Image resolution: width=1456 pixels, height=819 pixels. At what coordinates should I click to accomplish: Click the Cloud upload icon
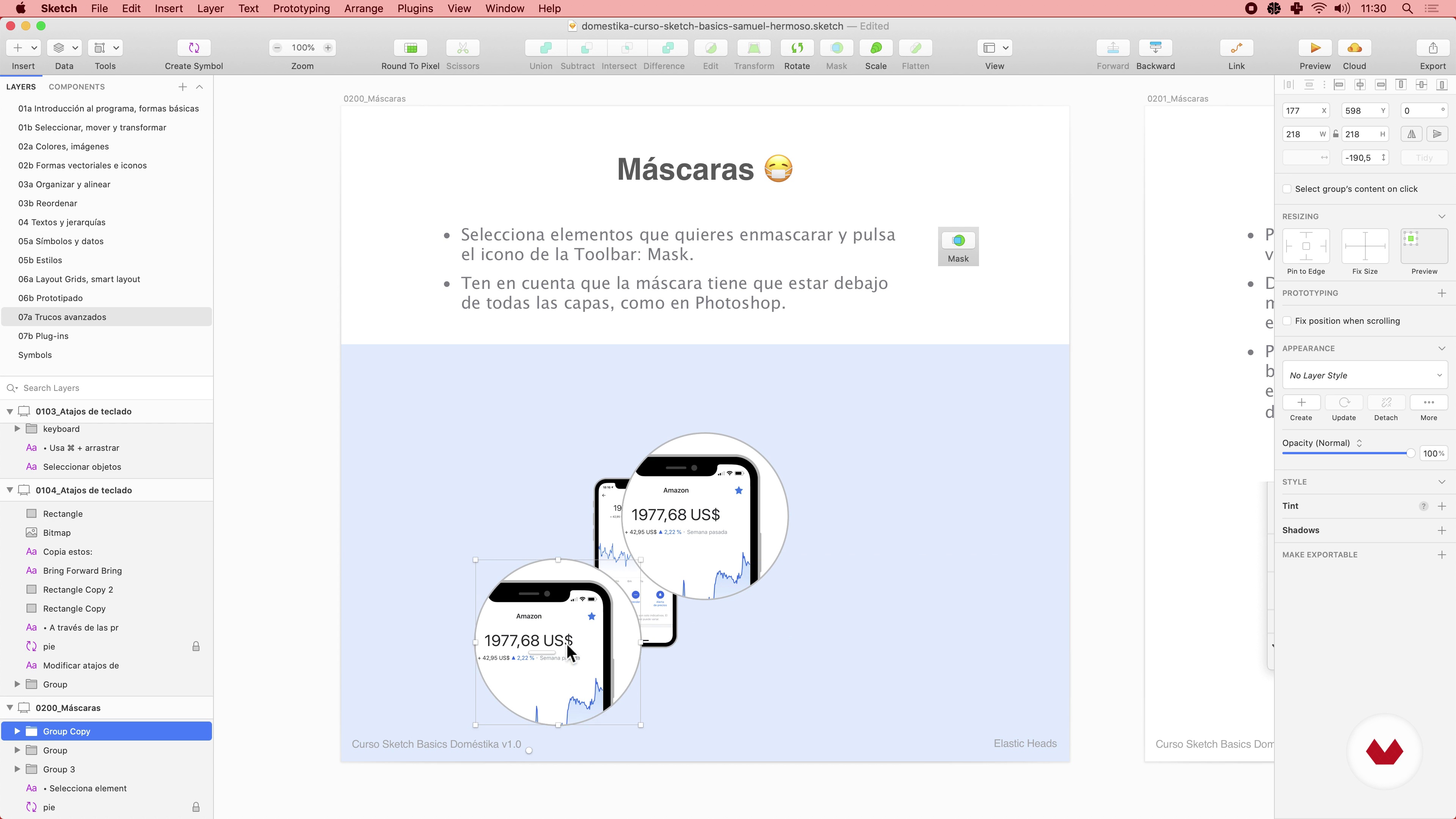1354,48
